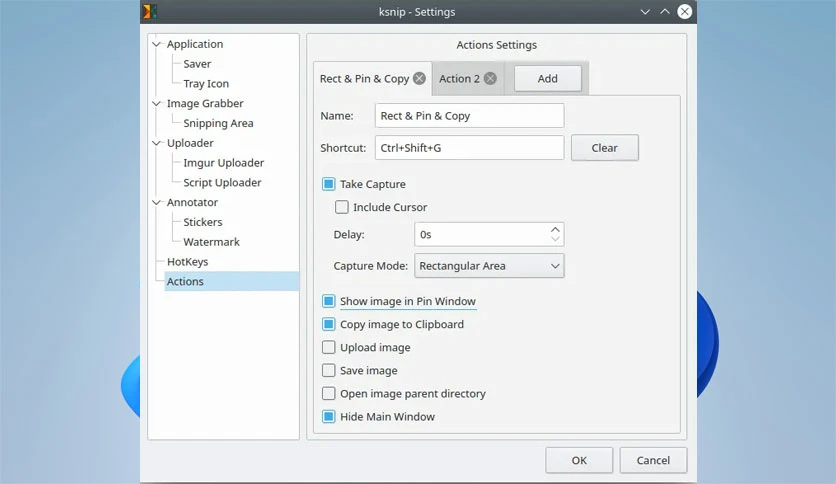
Task: Open the Watermark settings page
Action: point(212,241)
